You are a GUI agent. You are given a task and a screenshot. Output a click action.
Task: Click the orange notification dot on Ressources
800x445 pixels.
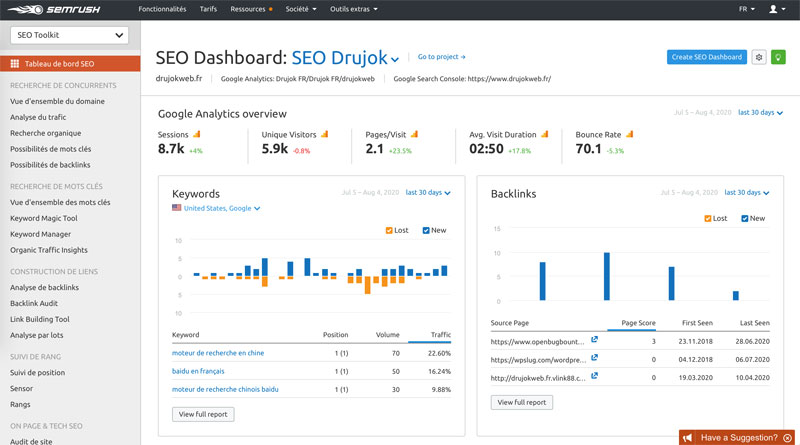[x=270, y=9]
